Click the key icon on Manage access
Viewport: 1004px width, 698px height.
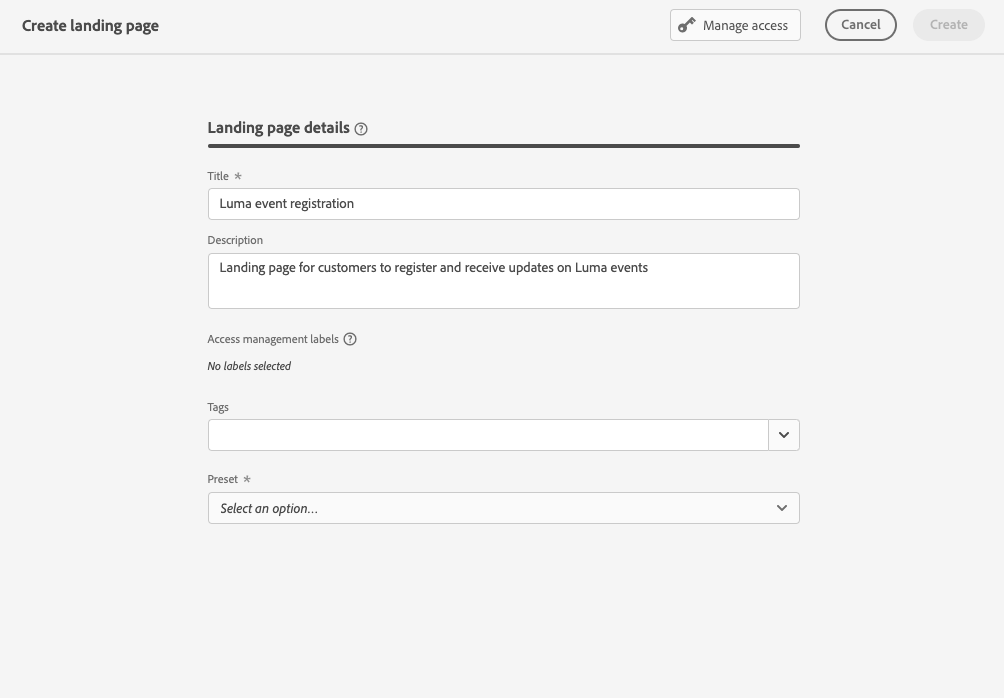click(x=687, y=25)
